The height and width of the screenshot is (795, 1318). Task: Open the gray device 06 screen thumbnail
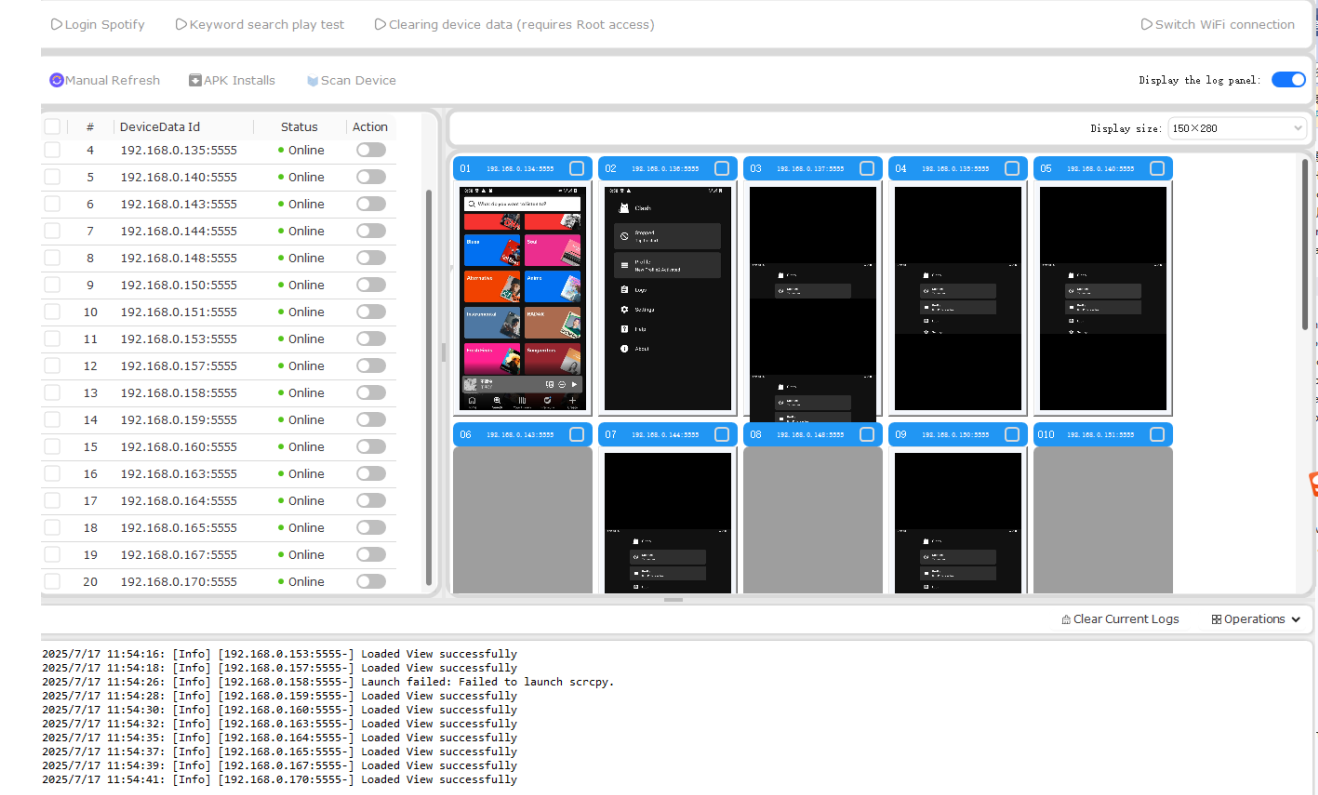[x=523, y=520]
